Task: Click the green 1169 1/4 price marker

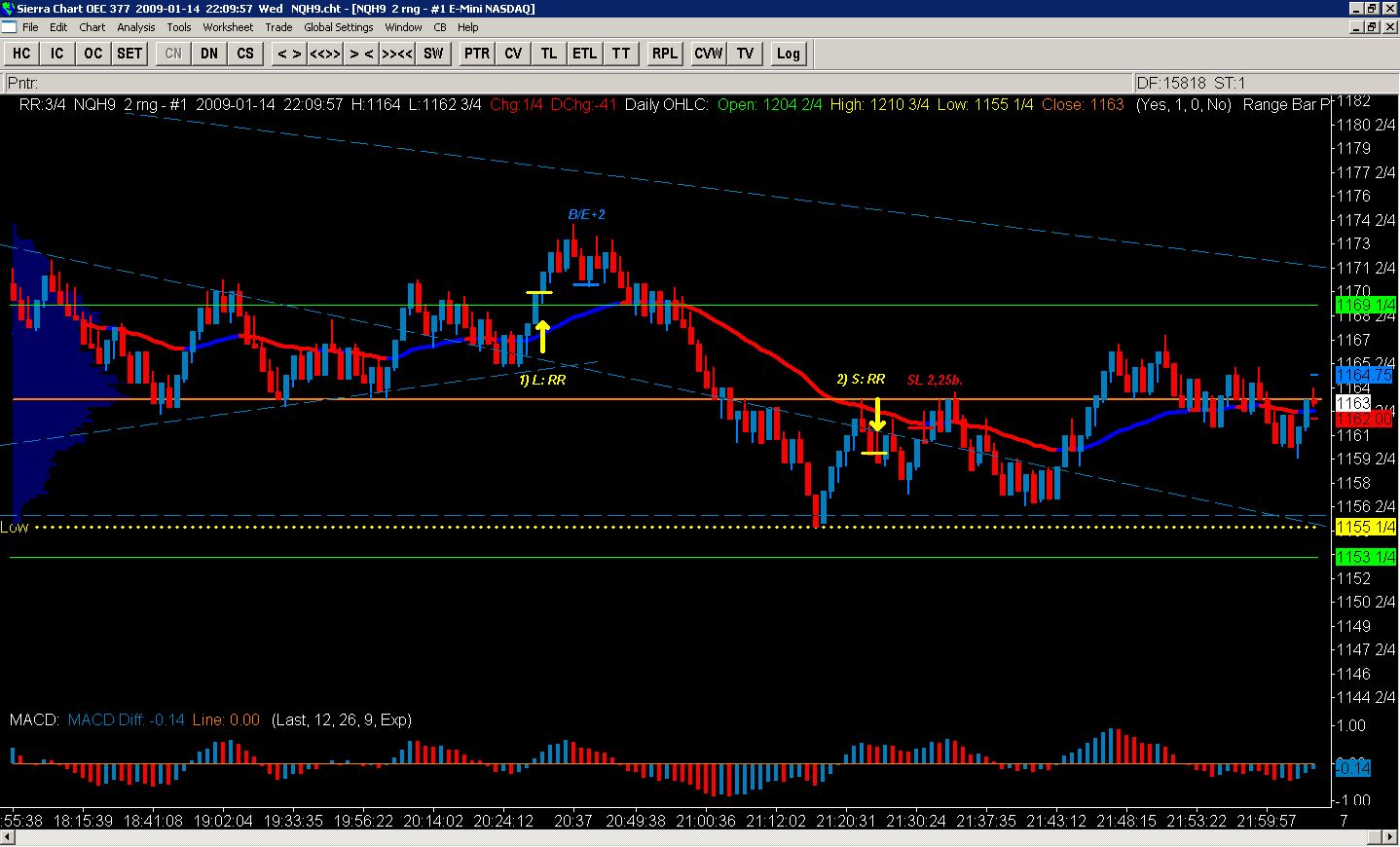Action: [x=1365, y=305]
